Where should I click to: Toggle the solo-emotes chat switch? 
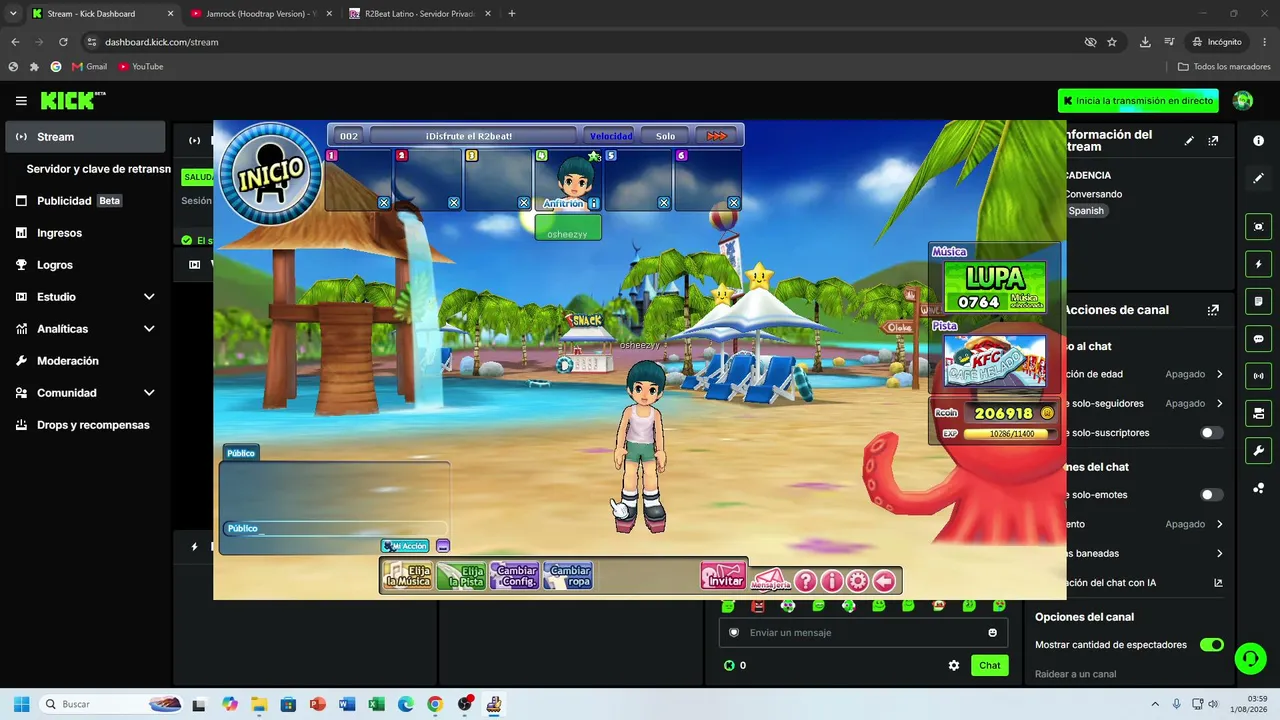pyautogui.click(x=1211, y=495)
